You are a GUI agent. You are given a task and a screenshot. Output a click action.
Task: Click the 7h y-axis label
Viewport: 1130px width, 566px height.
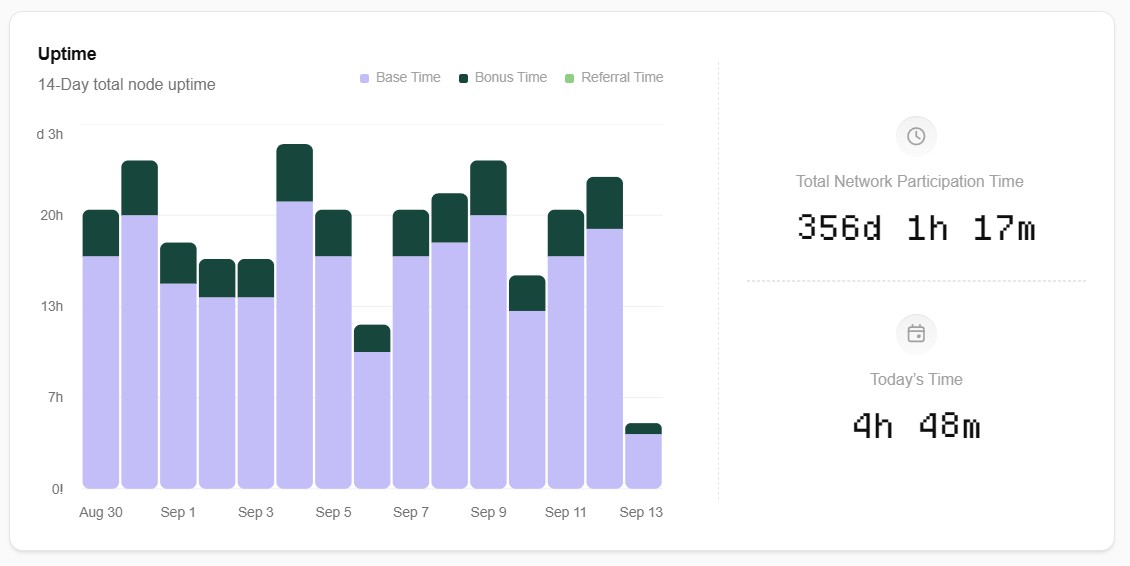[x=56, y=397]
